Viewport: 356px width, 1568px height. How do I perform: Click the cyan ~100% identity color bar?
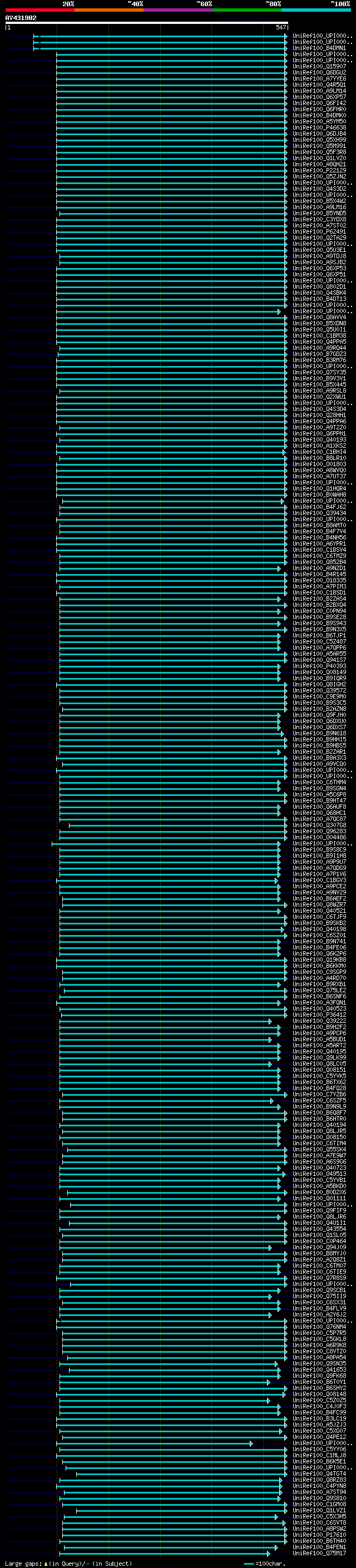coord(316,10)
